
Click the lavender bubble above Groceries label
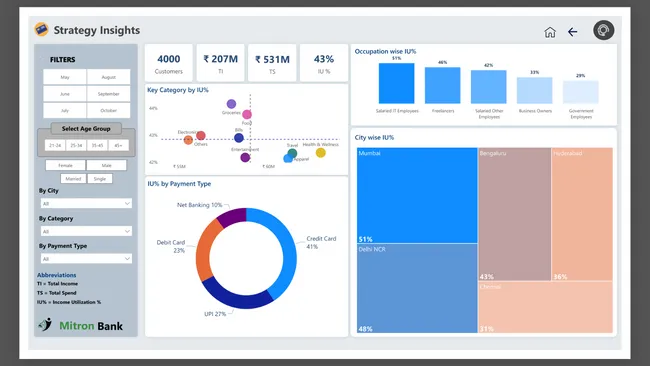(231, 104)
